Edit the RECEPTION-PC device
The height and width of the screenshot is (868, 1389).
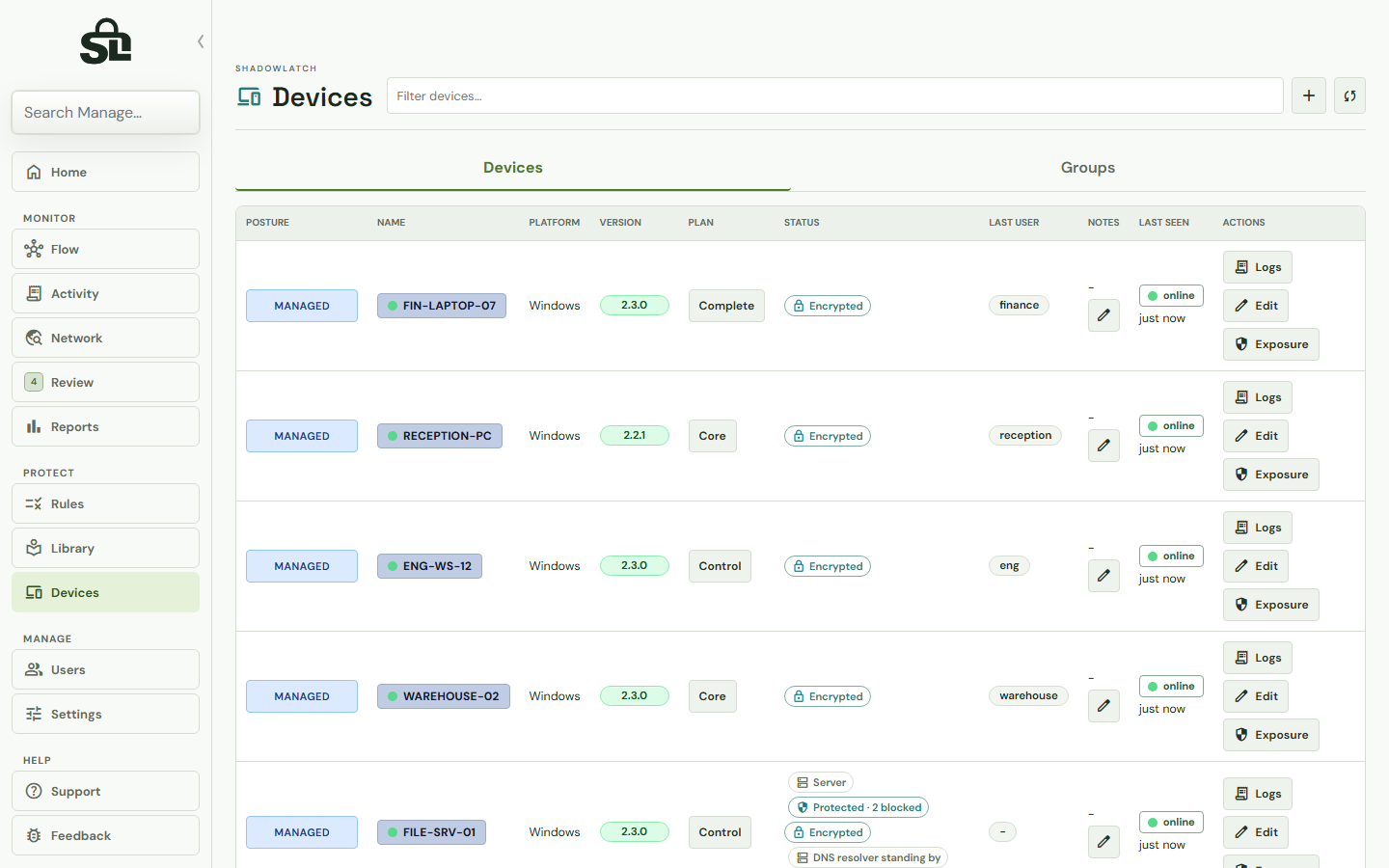click(1256, 436)
